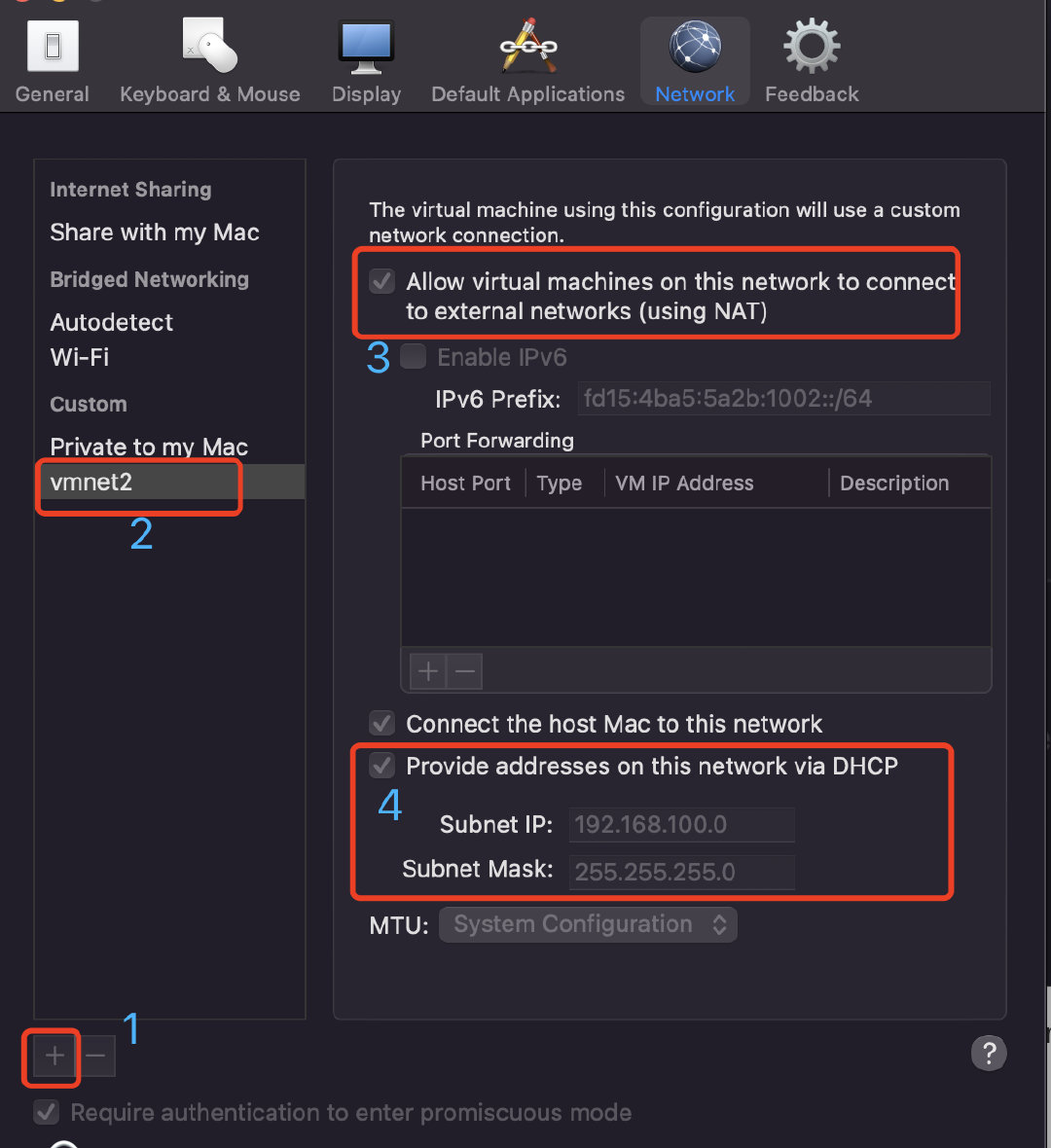Click the Port Forwarding label
Screen dimensions: 1051x1148
click(x=496, y=441)
